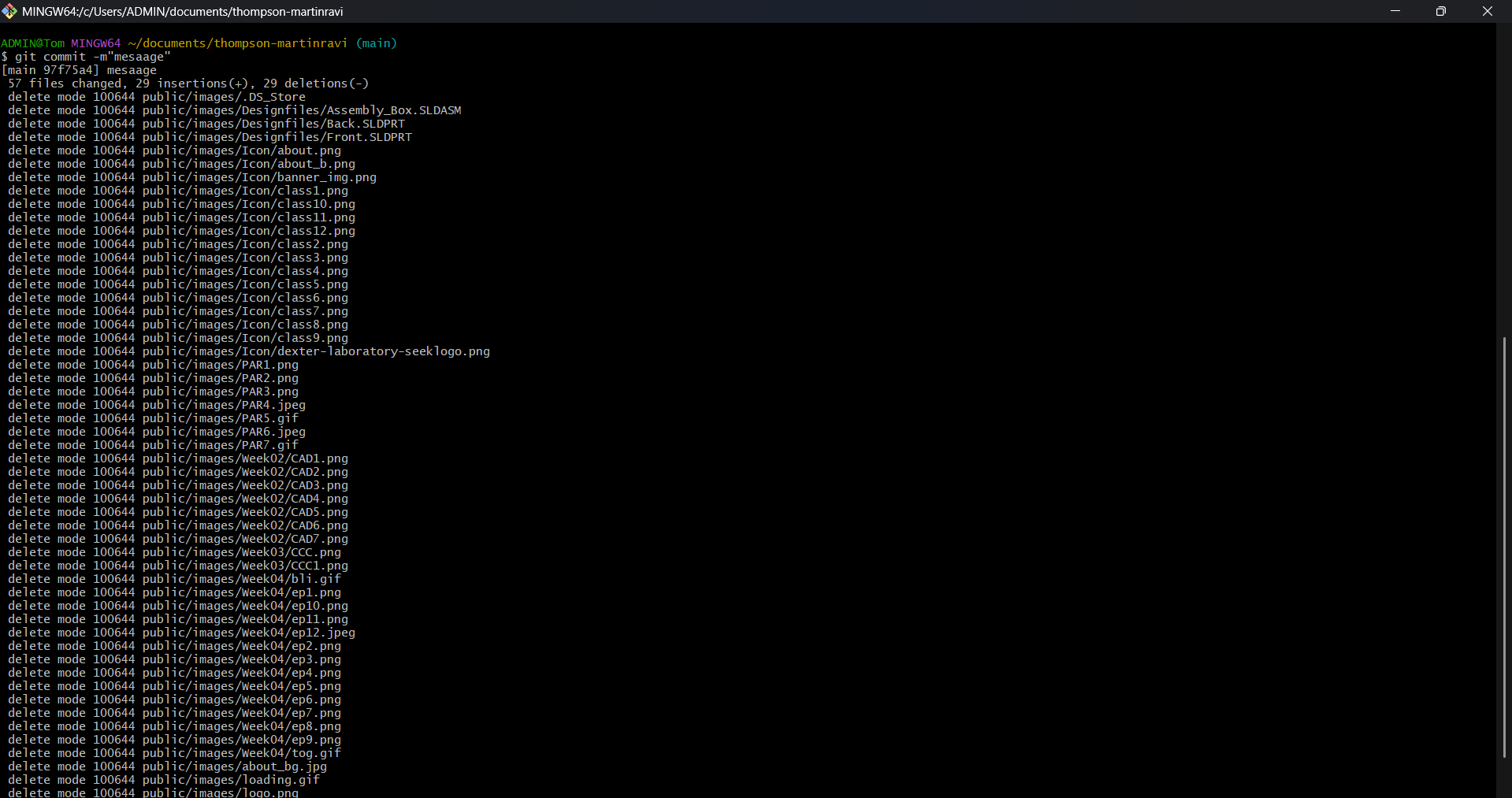Viewport: 1512px width, 798px height.
Task: Click the public/images/PAR2.png line
Action: 154,378
